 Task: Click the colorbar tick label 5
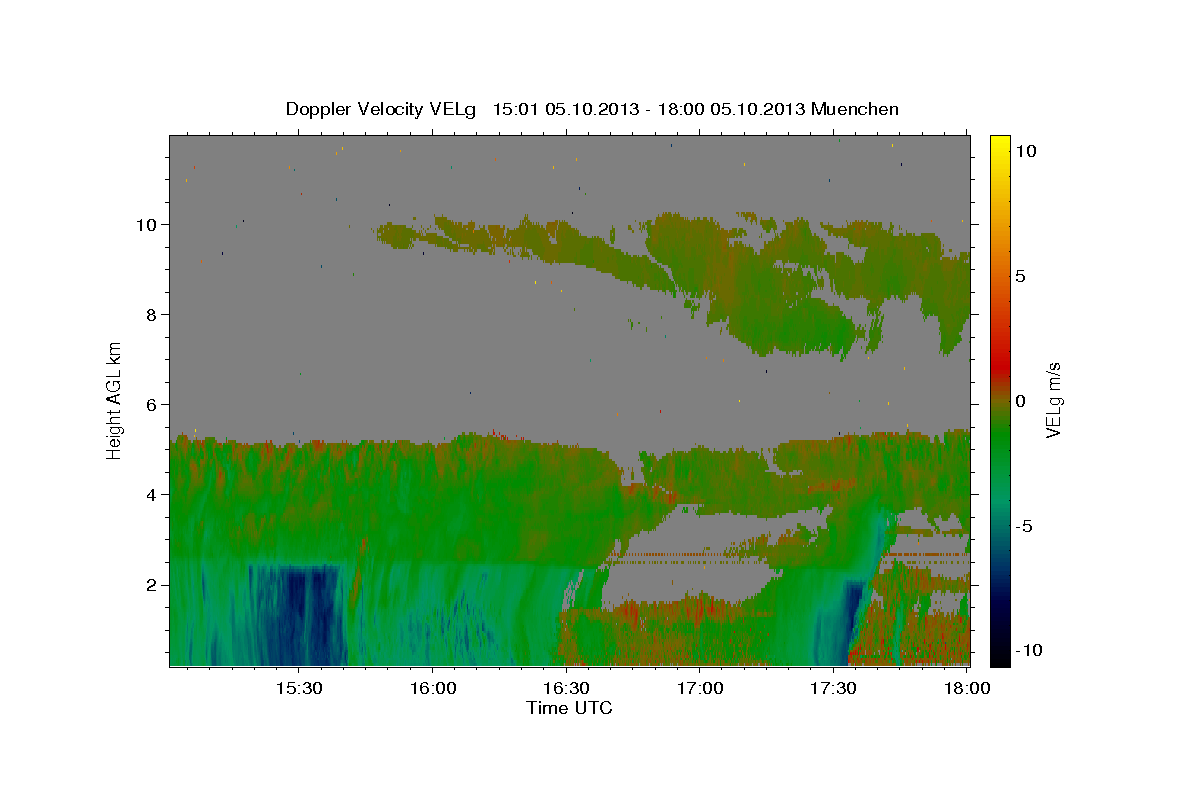coord(1020,276)
